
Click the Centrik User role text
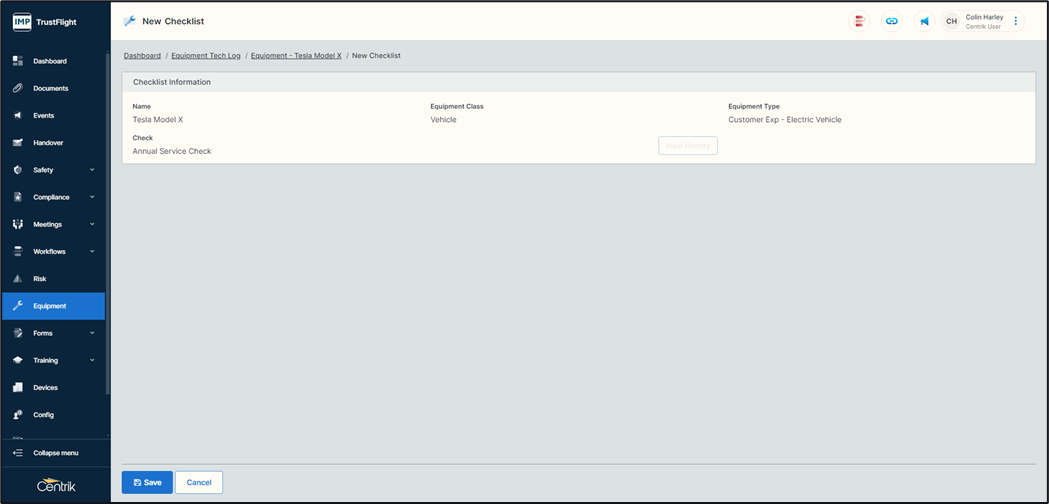coord(983,27)
